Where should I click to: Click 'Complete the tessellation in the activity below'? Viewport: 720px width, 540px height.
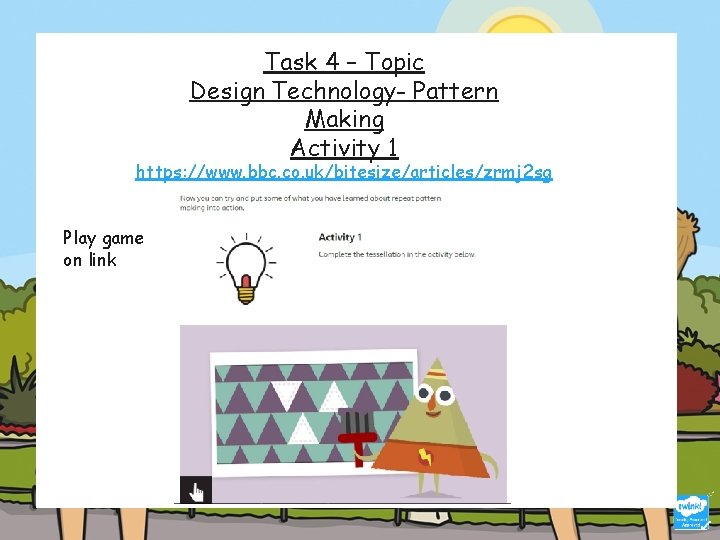(x=397, y=254)
